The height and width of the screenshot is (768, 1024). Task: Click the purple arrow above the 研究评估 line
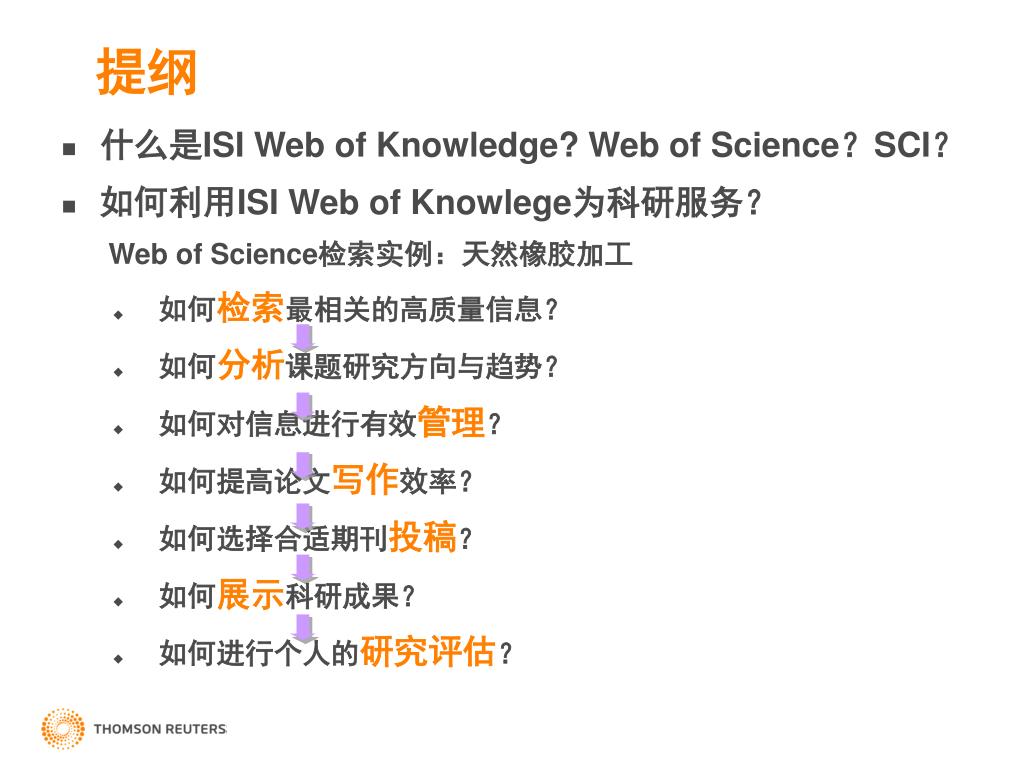(x=305, y=629)
